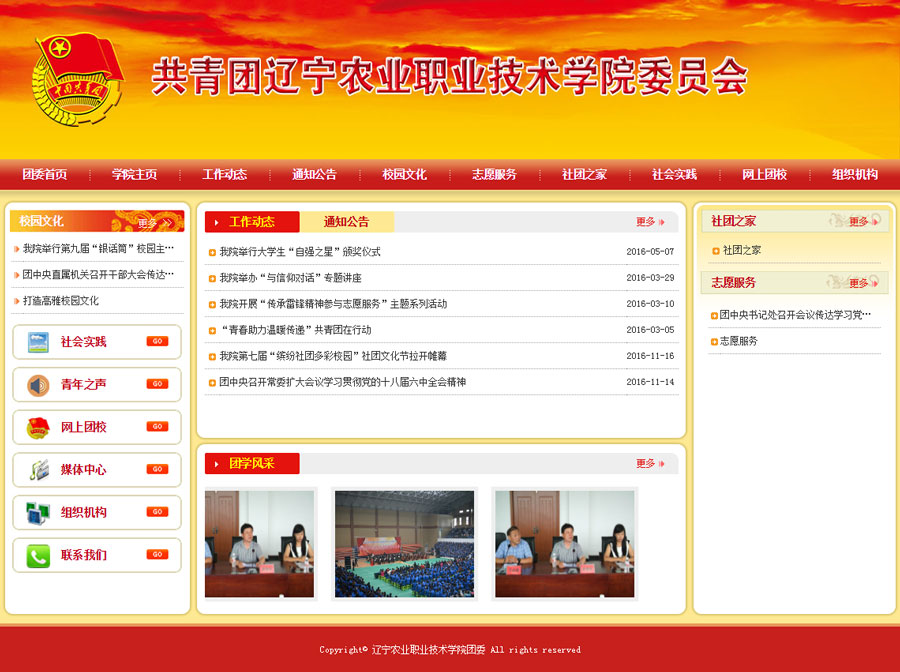This screenshot has height=672, width=900.
Task: Go to 通知公告 in the navigation bar
Action: (315, 174)
